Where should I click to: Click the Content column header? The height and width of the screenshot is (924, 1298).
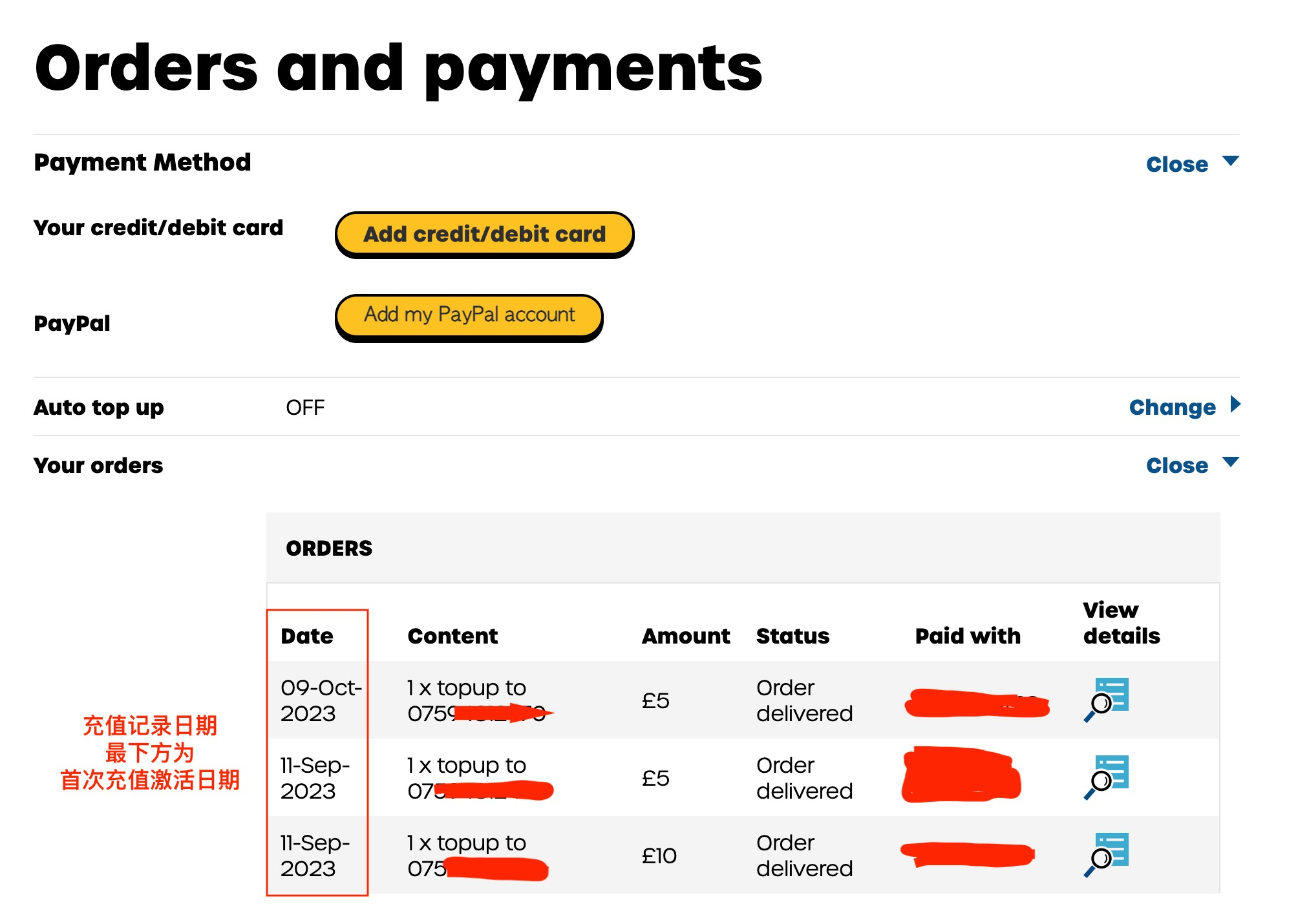(x=452, y=636)
